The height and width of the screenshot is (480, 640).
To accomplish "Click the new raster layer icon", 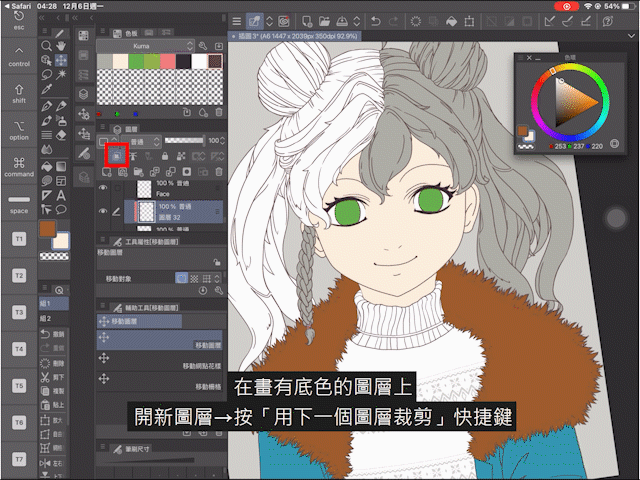I will coord(107,172).
